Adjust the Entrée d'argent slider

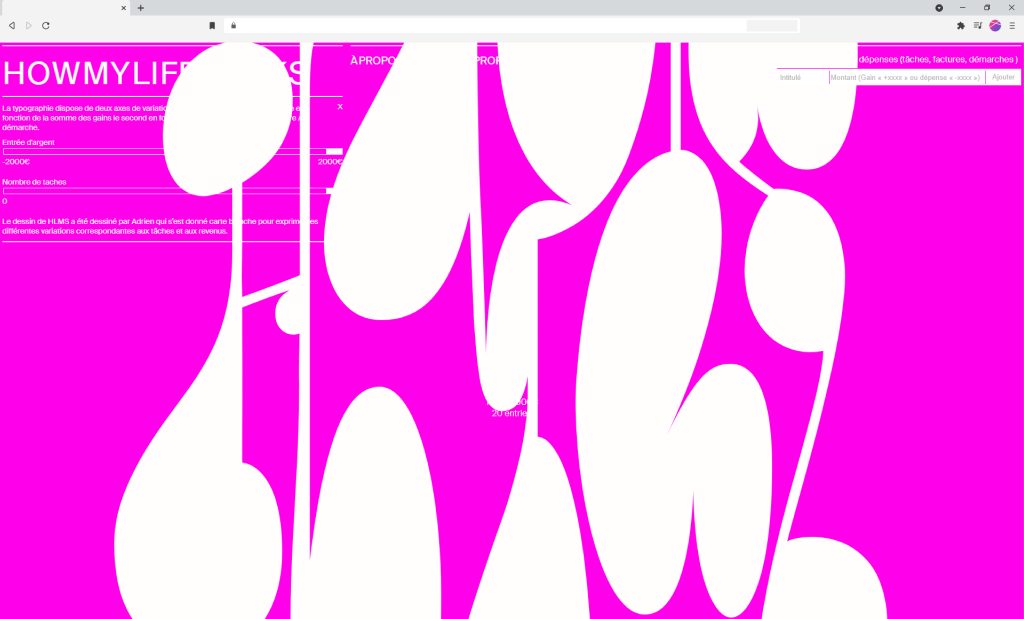tap(172, 151)
